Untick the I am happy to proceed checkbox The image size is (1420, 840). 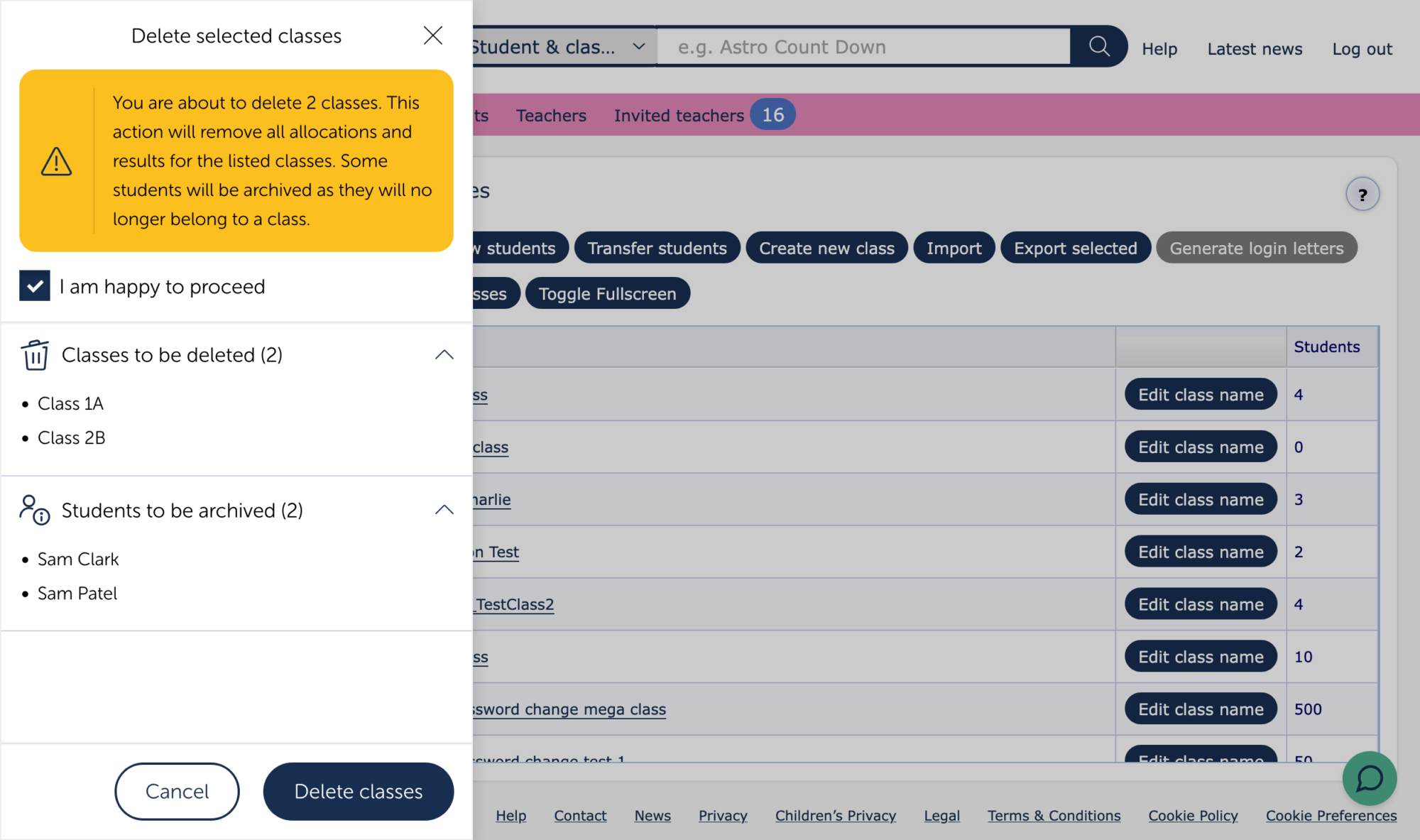click(35, 286)
